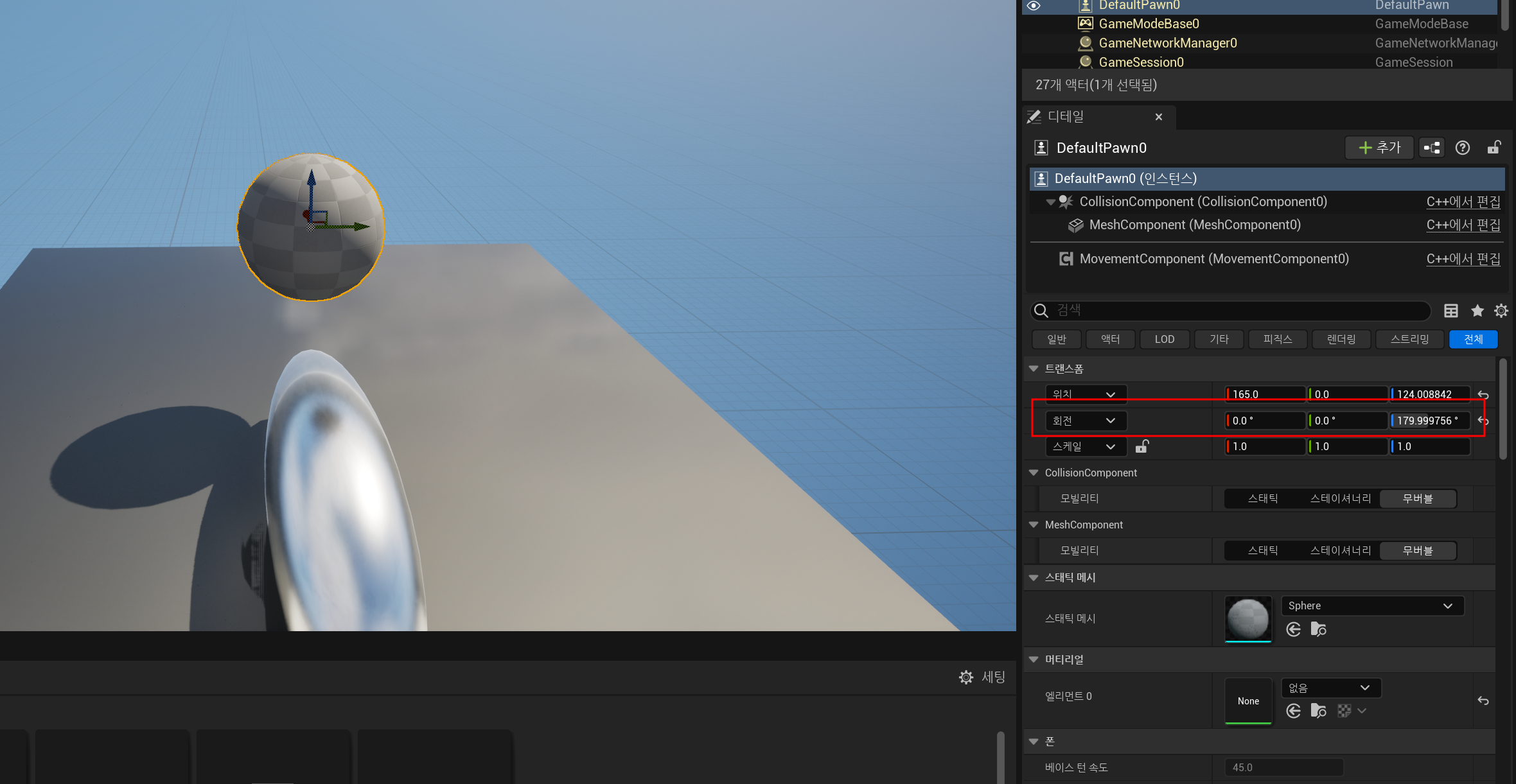Switch to the 피직스 filter tab
The height and width of the screenshot is (784, 1516).
[x=1277, y=339]
